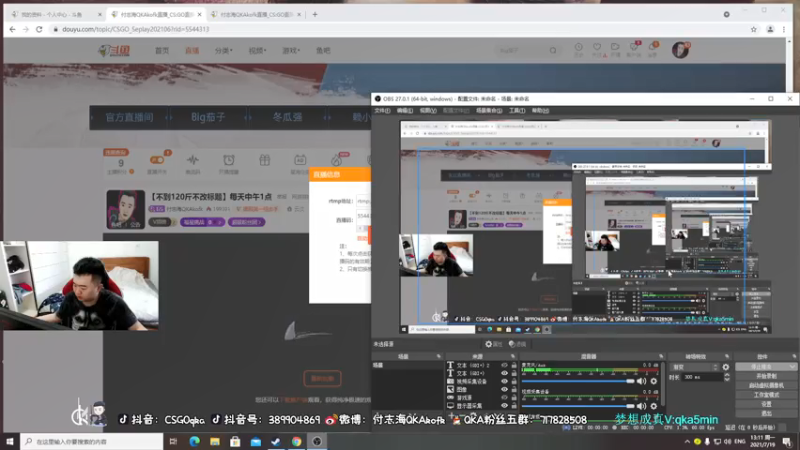Toggle the 直播开关 switch on Douyu page
Image resolution: width=800 pixels, height=450 pixels.
click(x=157, y=160)
